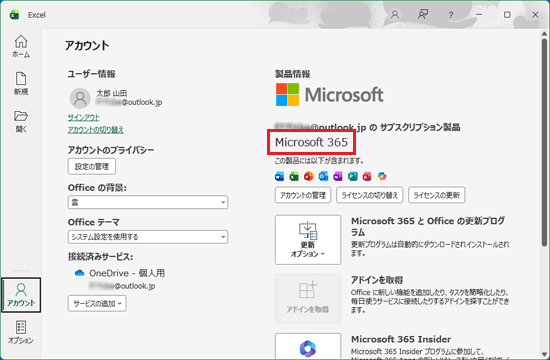Viewport: 550px width, 360px height.
Task: Click the user name 太郎 山田
Action: click(x=112, y=93)
